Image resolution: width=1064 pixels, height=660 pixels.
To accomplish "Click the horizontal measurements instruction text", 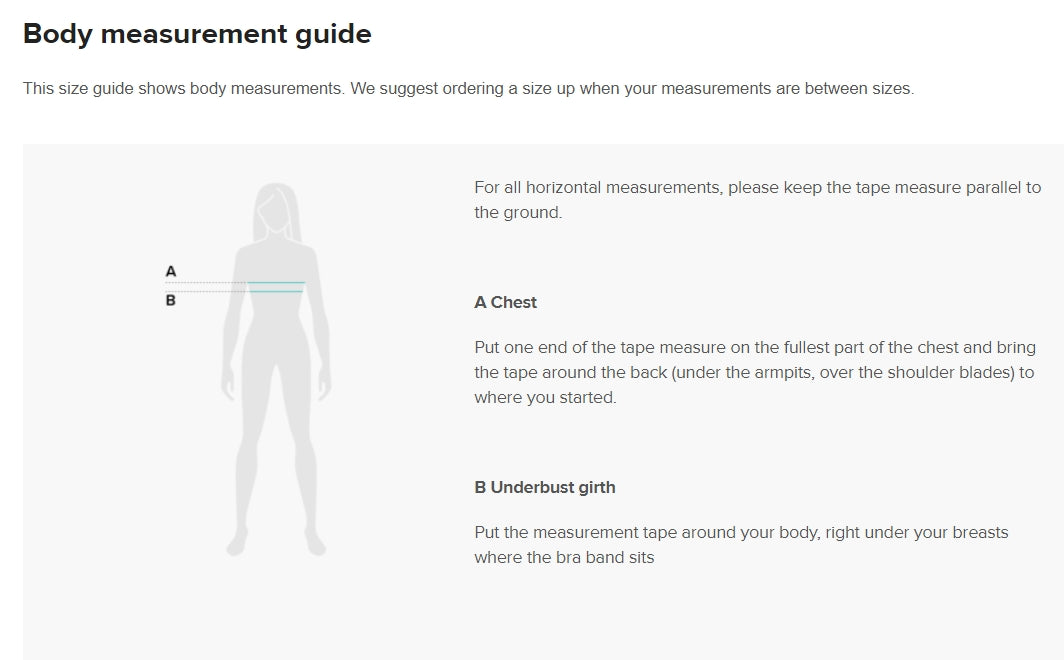I will click(x=758, y=200).
